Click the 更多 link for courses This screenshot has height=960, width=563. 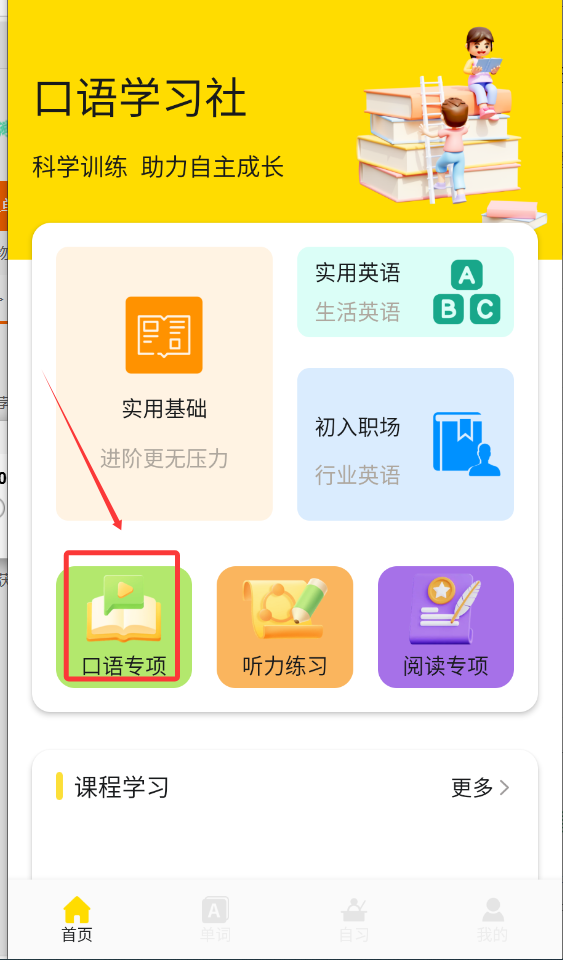click(472, 787)
